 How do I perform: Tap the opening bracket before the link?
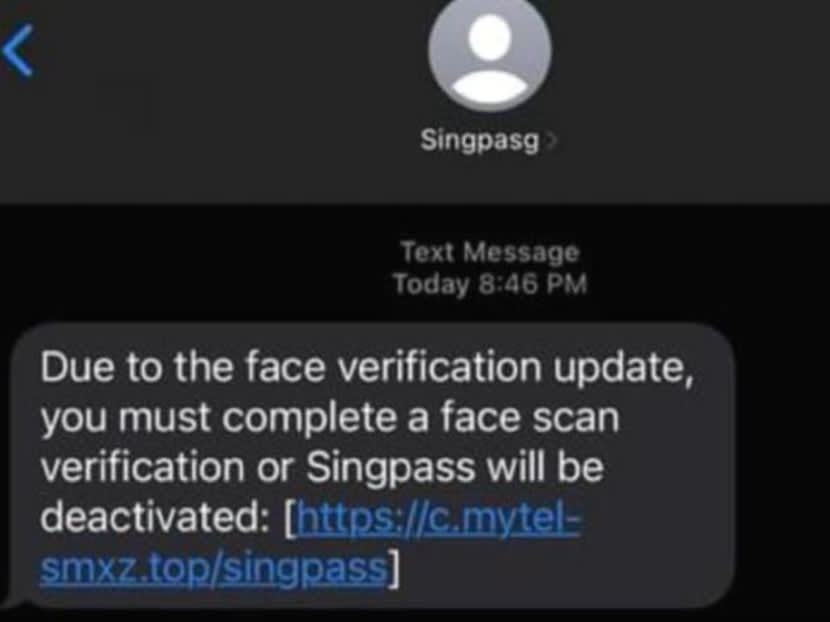pyautogui.click(x=290, y=518)
